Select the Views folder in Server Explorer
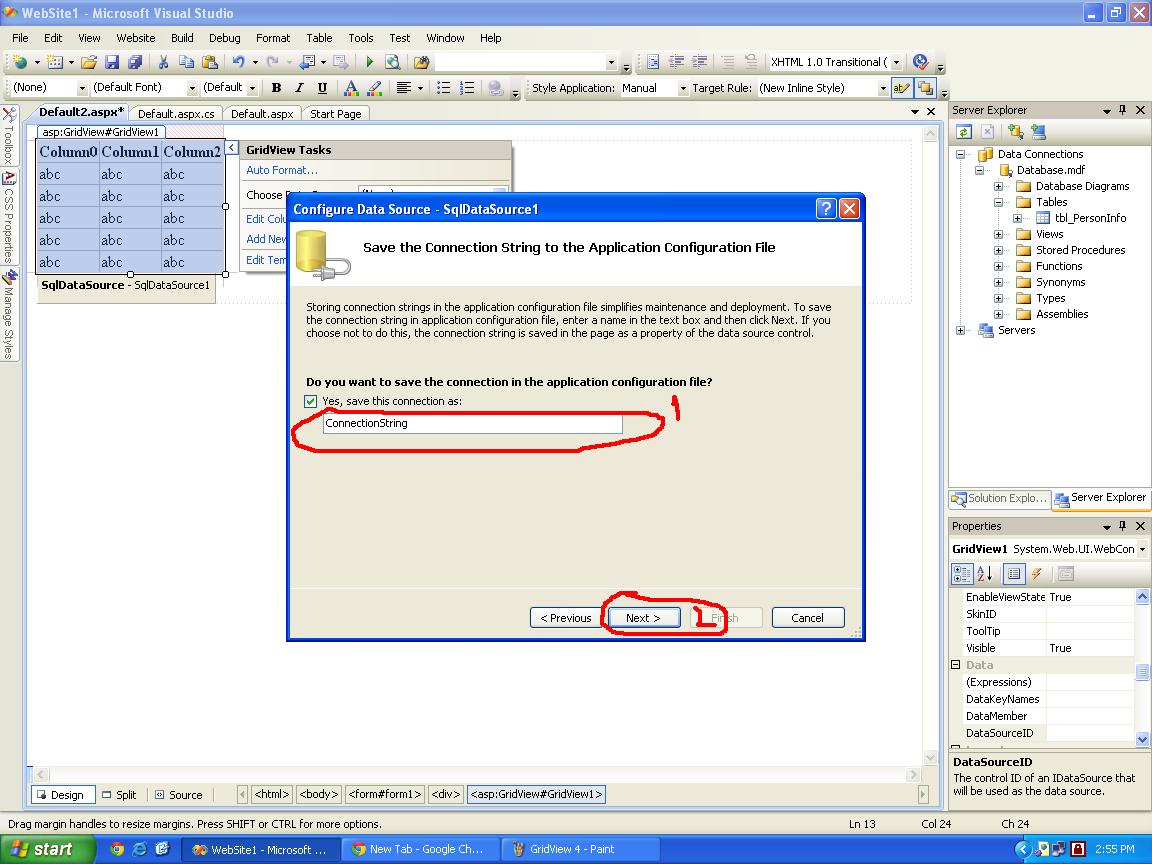The height and width of the screenshot is (864, 1152). [1049, 234]
